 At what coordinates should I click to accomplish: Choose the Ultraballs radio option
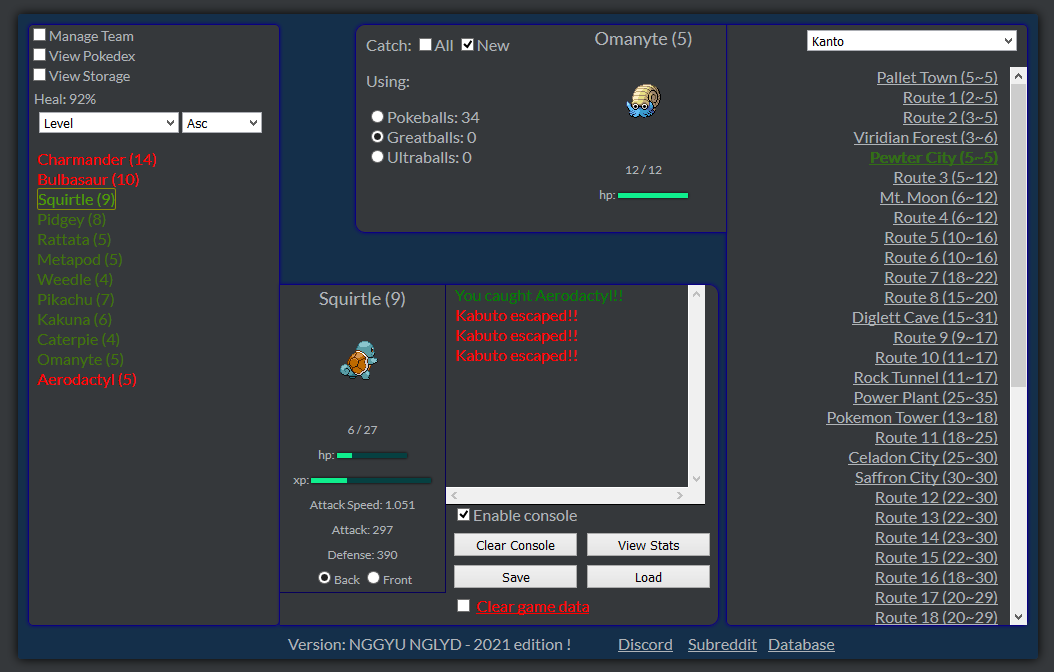(x=377, y=157)
